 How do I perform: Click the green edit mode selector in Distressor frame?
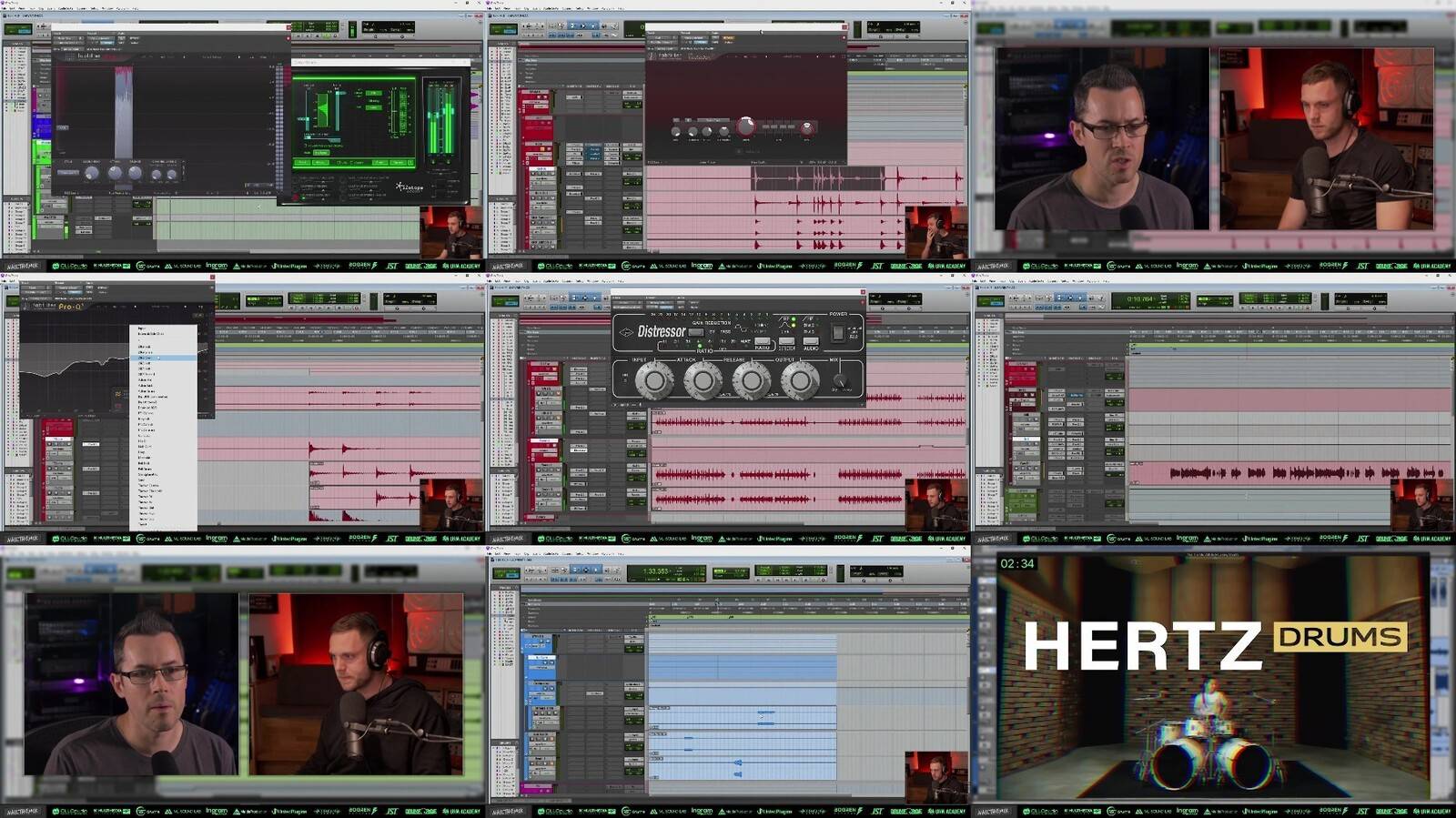click(503, 300)
